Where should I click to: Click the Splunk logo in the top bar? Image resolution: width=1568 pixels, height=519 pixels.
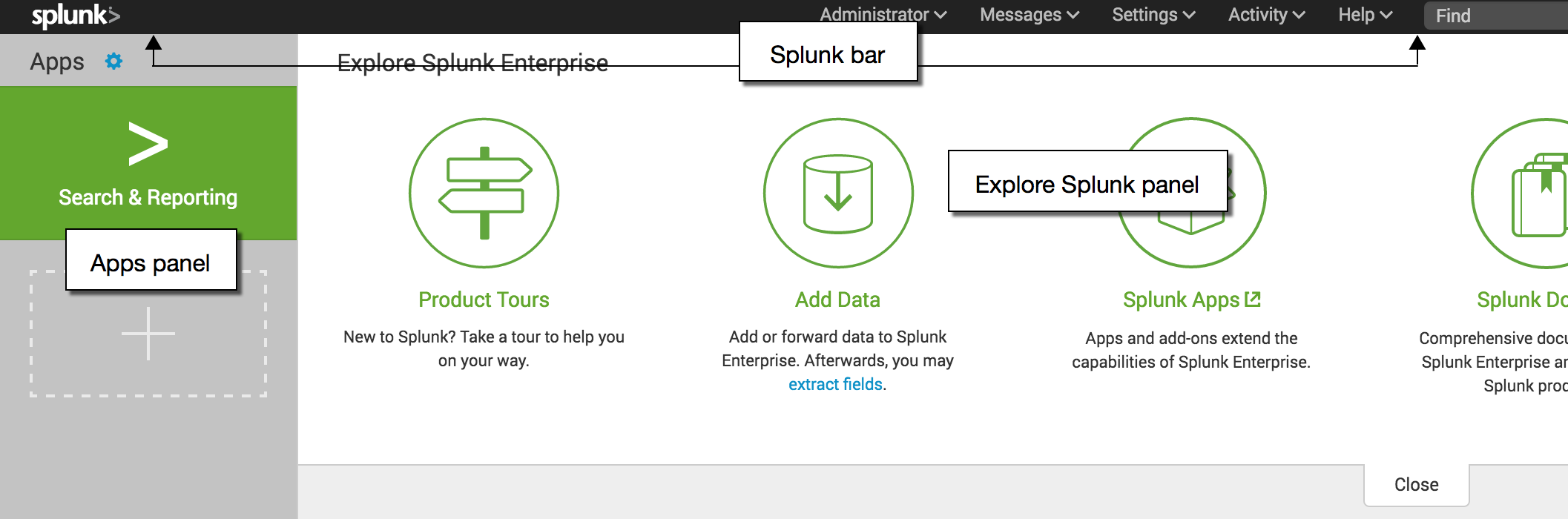[x=76, y=16]
